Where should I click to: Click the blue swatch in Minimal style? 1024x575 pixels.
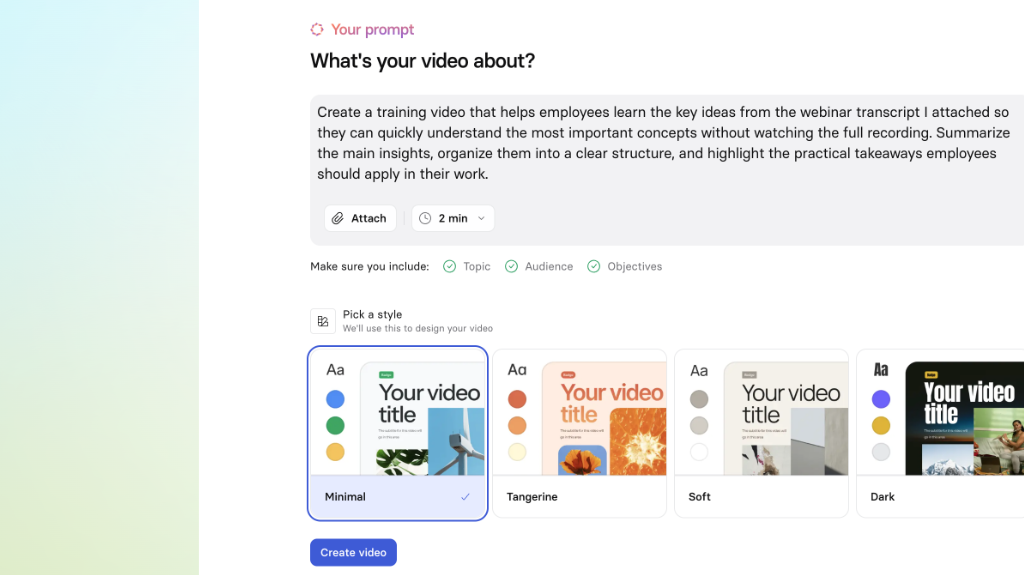click(x=335, y=399)
